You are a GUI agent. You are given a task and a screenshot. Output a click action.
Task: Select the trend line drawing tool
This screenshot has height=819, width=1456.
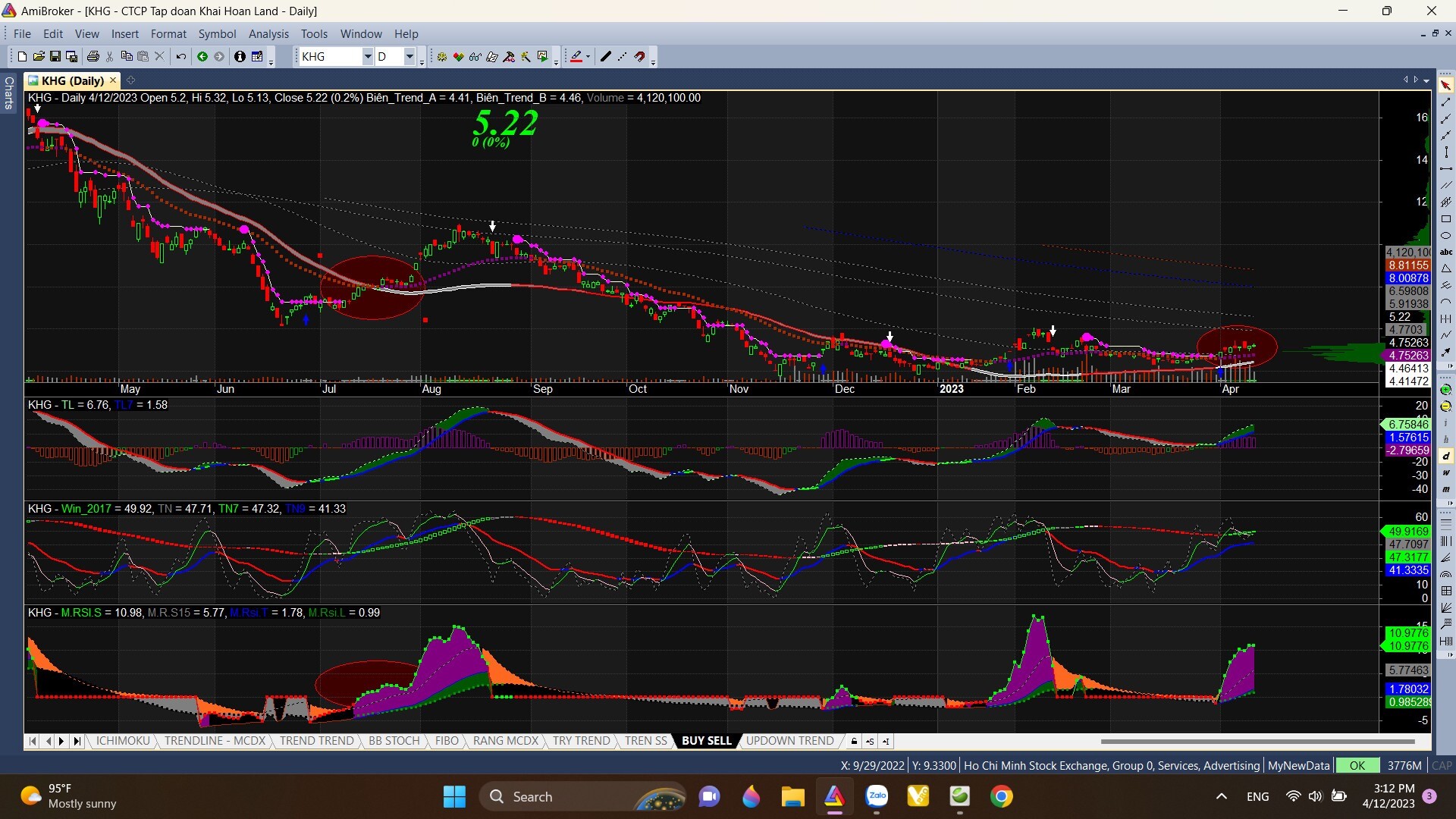coord(1445,102)
